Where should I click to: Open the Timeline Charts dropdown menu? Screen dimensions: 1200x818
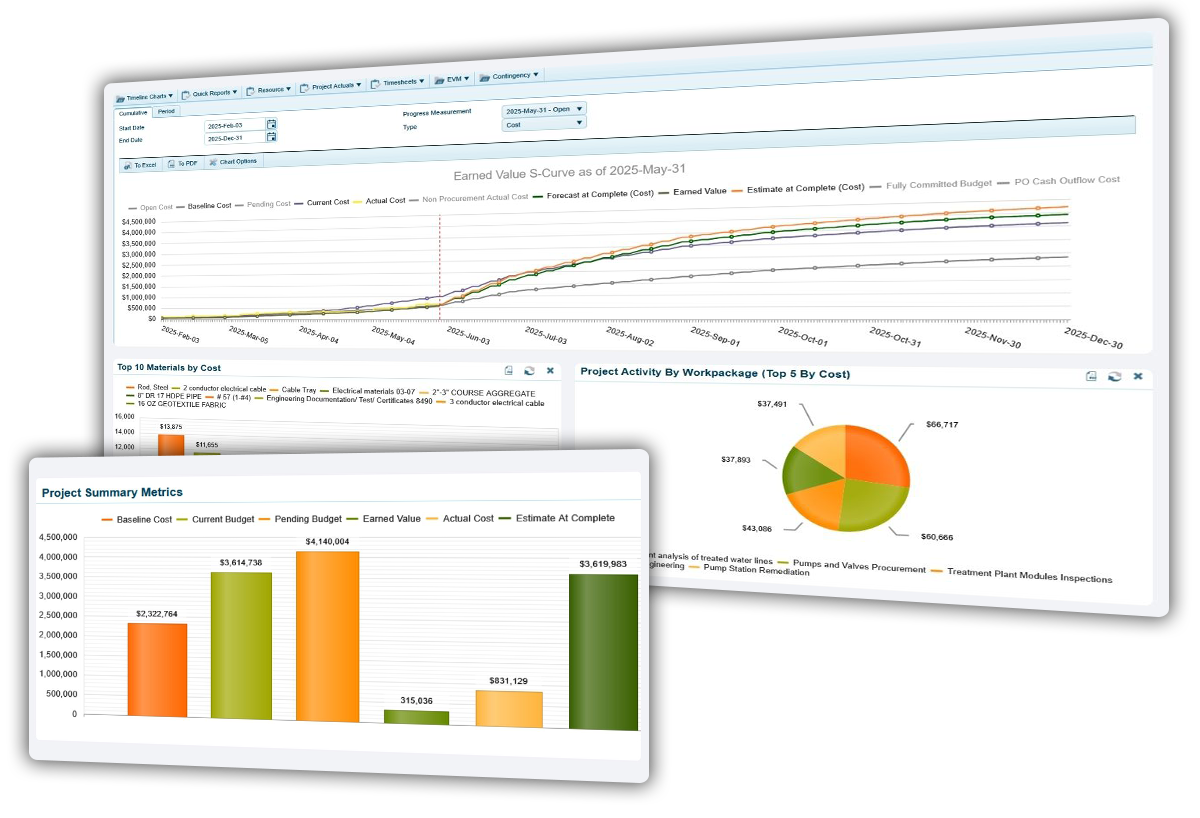point(145,98)
